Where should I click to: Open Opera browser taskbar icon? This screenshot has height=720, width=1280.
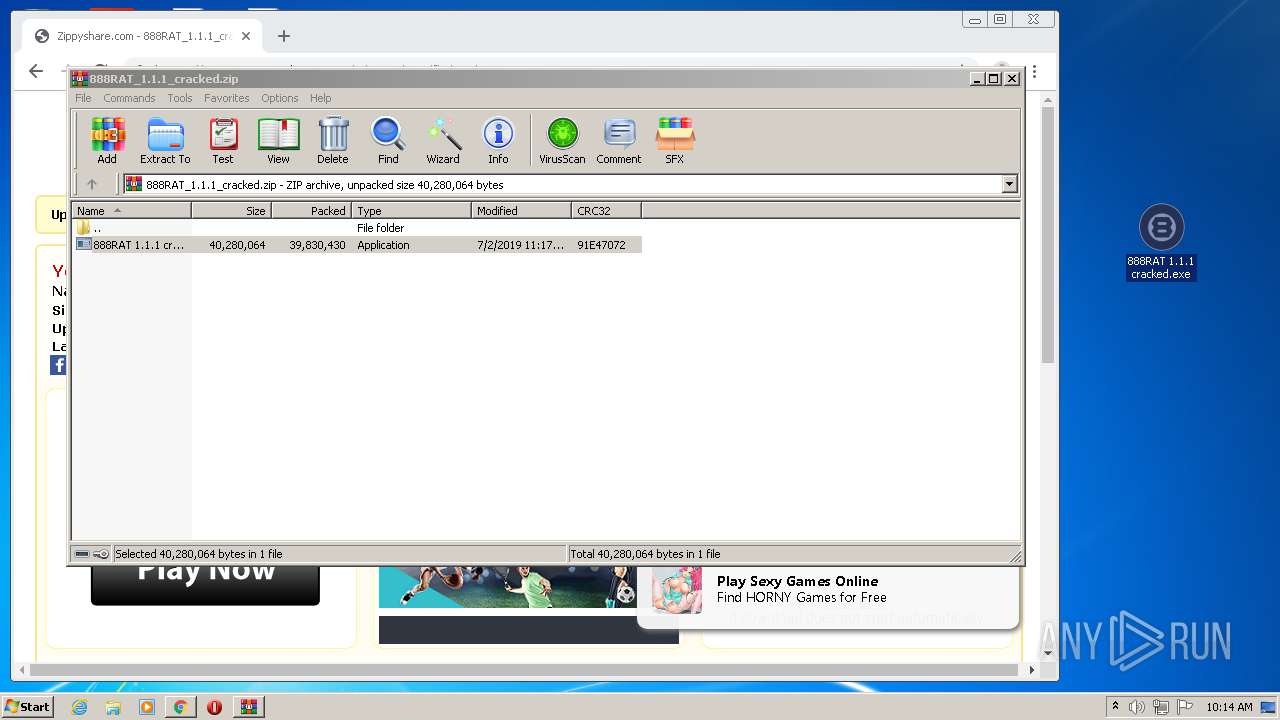coord(214,707)
